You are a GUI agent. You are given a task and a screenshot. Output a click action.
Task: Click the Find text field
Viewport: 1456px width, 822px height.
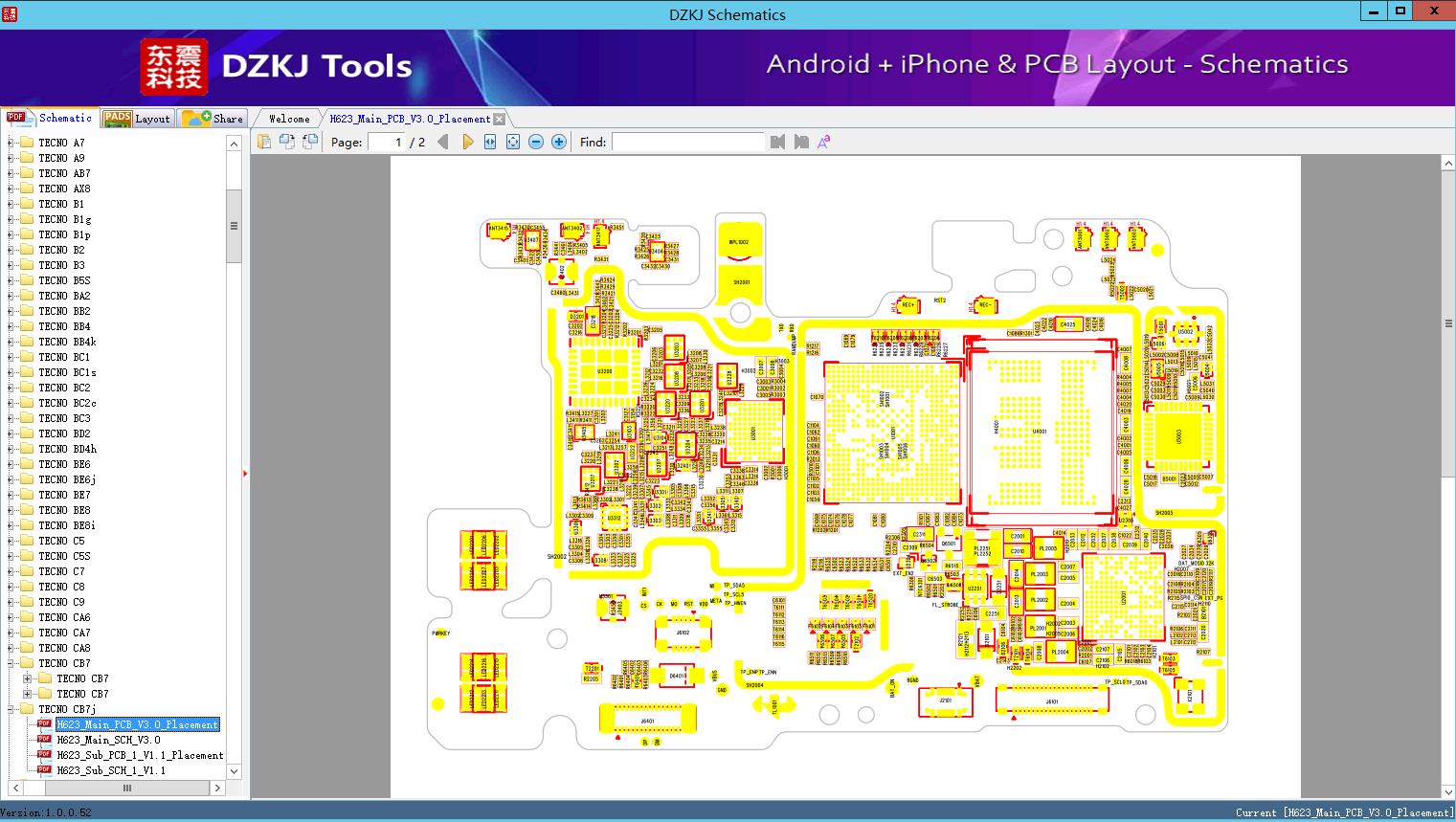click(688, 142)
